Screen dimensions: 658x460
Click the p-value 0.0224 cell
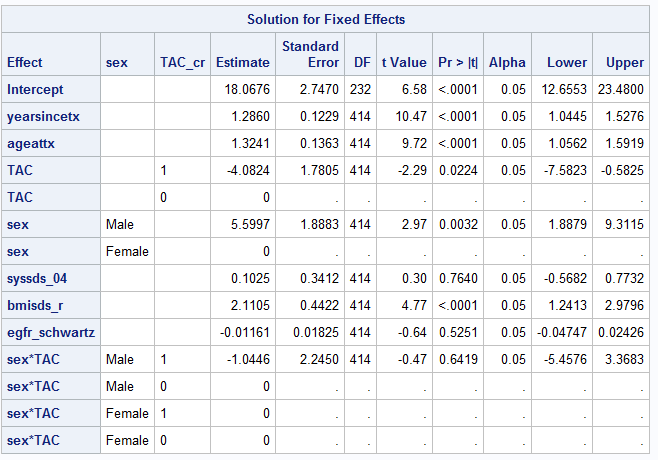[459, 171]
